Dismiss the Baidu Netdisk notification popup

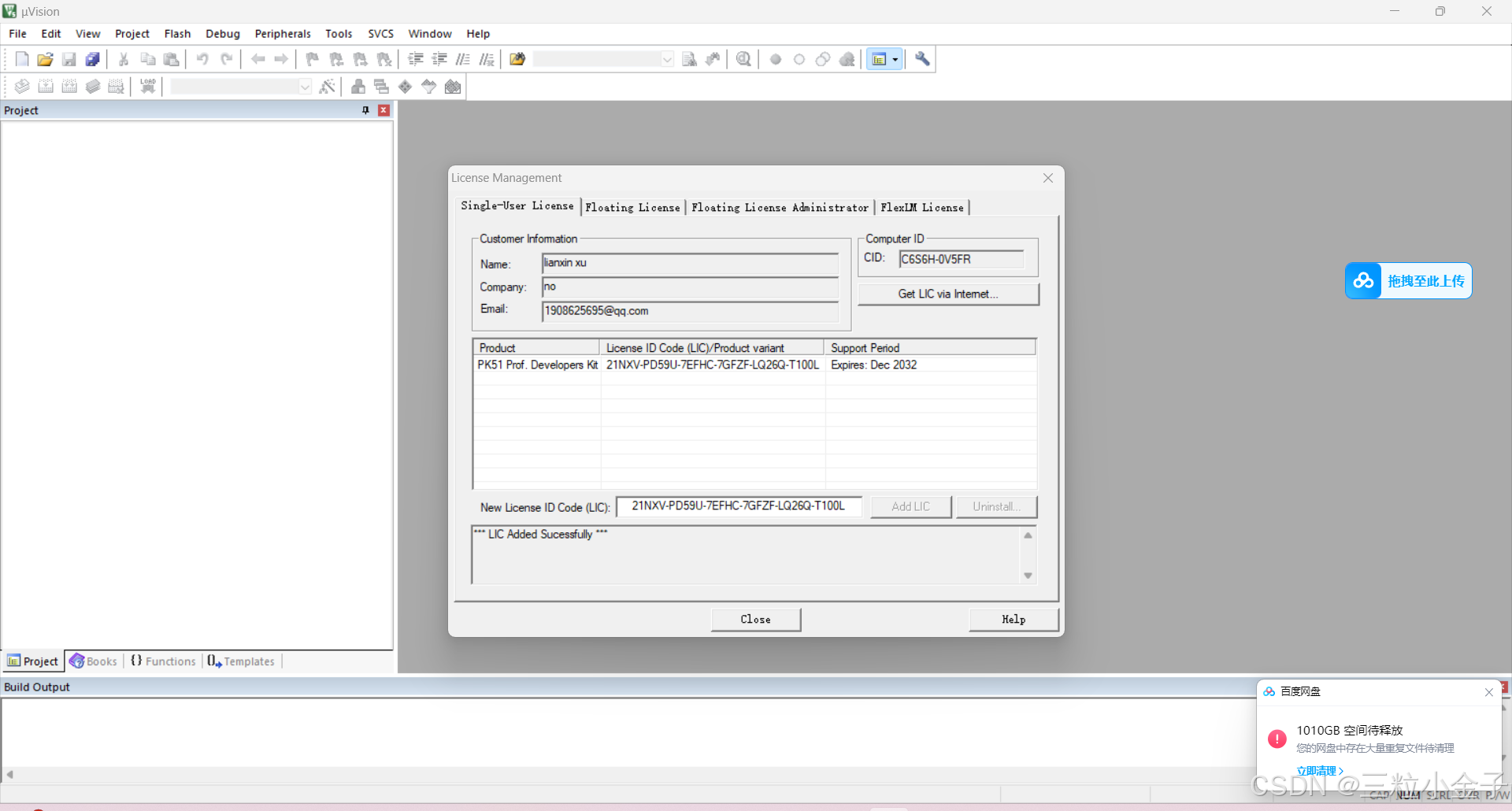pos(1488,692)
